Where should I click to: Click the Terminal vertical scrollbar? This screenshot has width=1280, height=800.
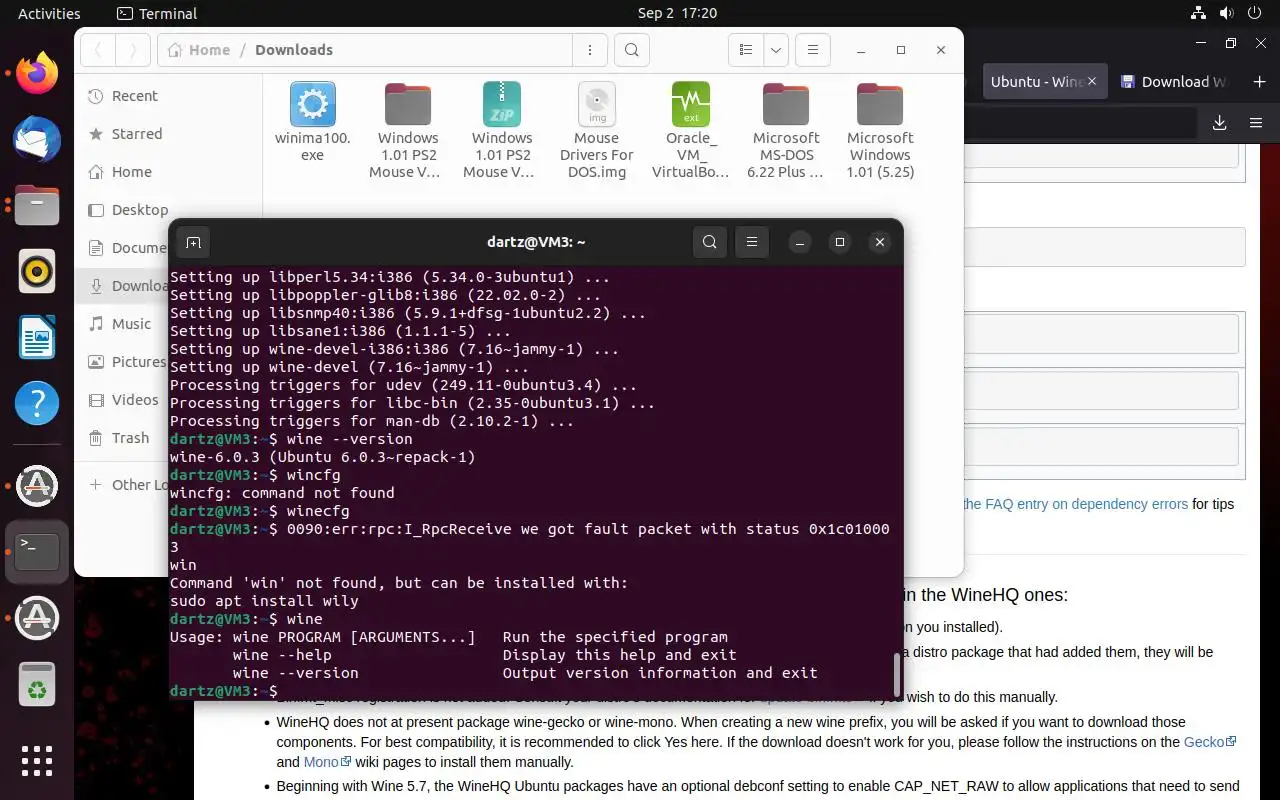coord(896,674)
